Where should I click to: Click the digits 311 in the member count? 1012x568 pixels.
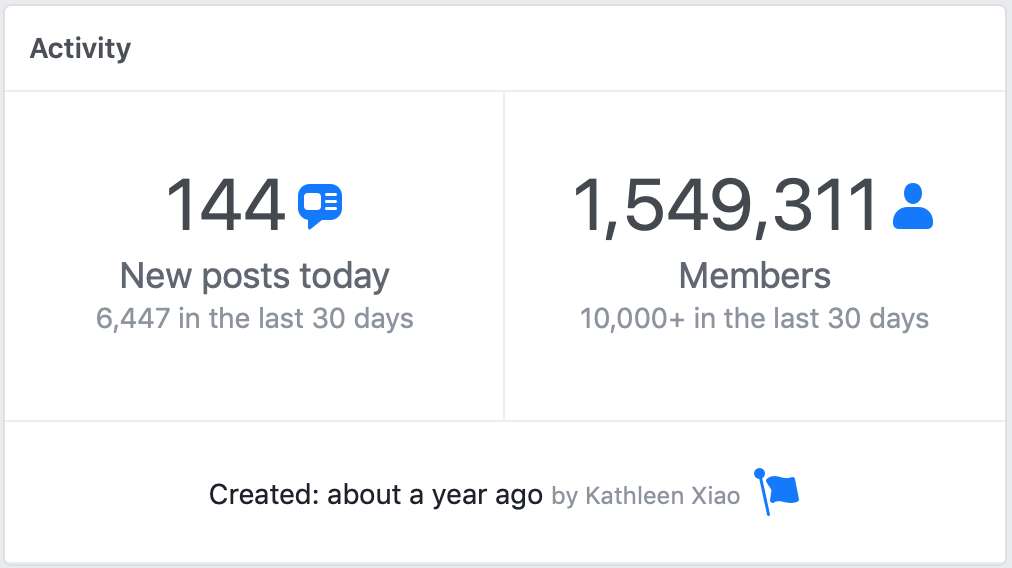click(825, 206)
